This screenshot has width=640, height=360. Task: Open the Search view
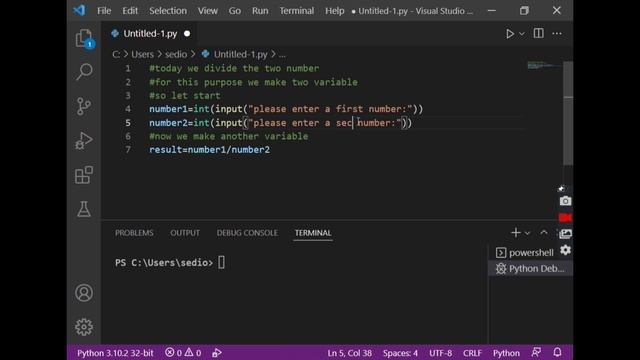pyautogui.click(x=84, y=72)
